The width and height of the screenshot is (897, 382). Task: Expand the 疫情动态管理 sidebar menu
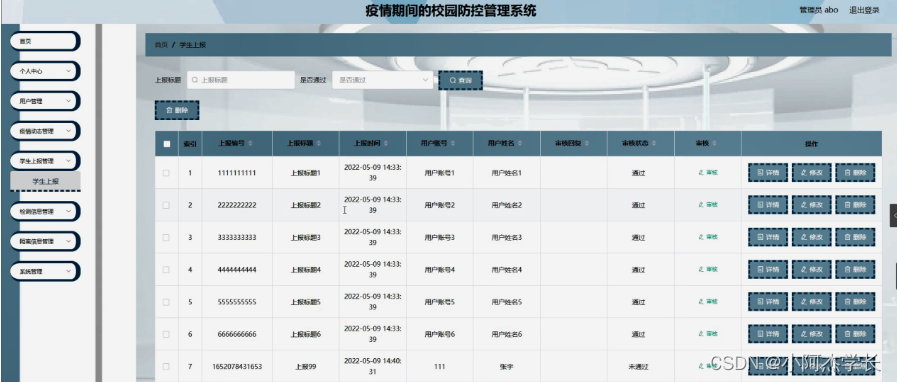point(45,131)
